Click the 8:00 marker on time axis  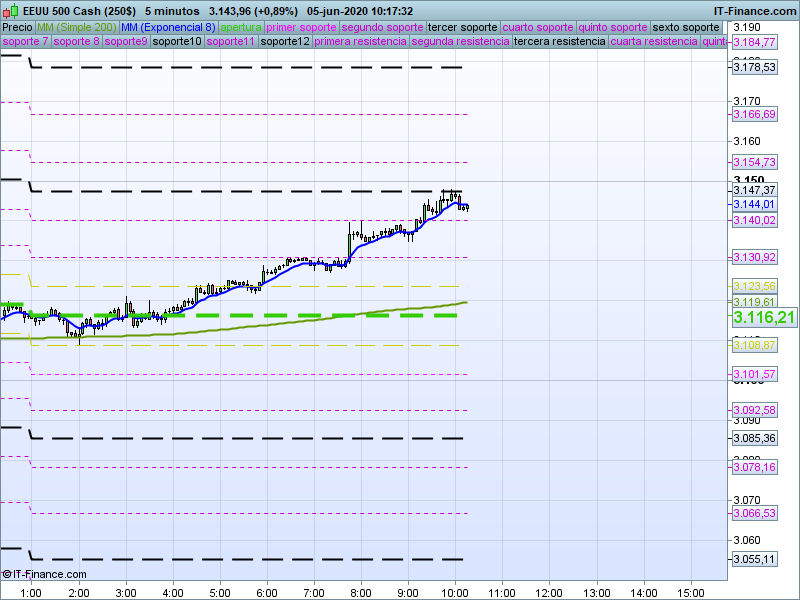click(x=361, y=593)
